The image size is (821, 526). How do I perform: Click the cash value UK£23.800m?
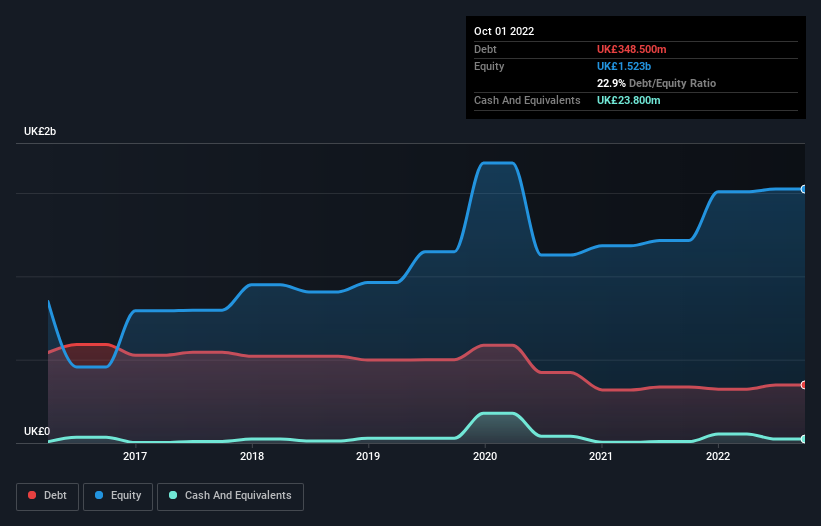(628, 100)
